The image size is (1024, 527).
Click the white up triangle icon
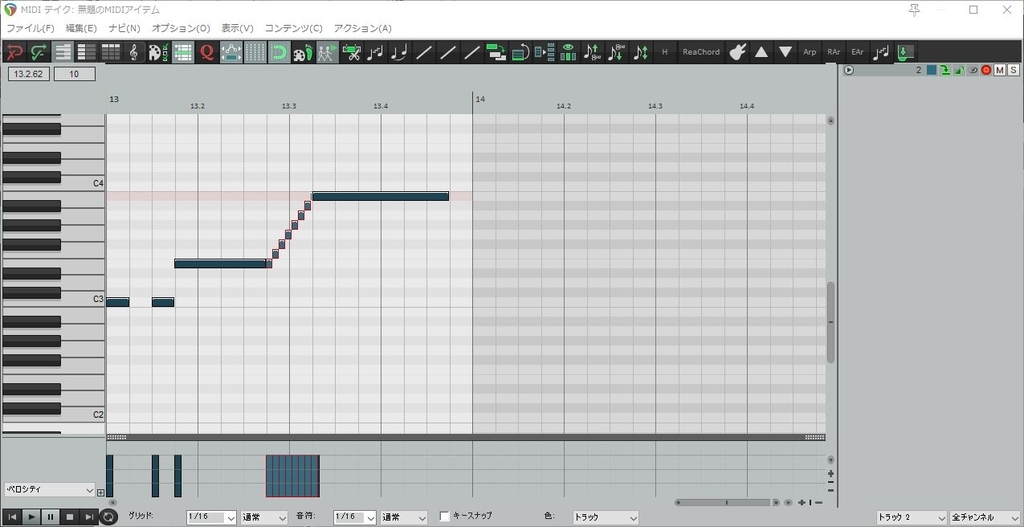[x=761, y=52]
